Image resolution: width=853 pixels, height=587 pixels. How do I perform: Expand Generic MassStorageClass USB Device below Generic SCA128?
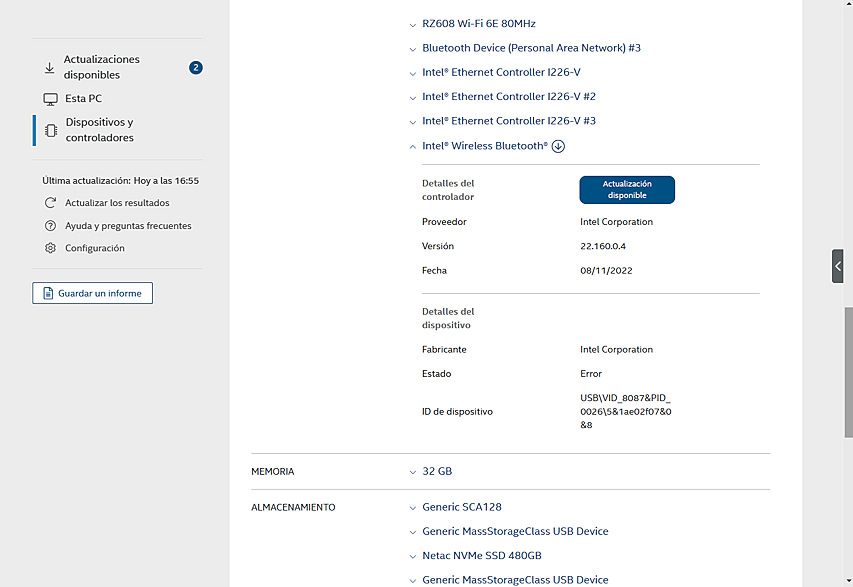515,532
